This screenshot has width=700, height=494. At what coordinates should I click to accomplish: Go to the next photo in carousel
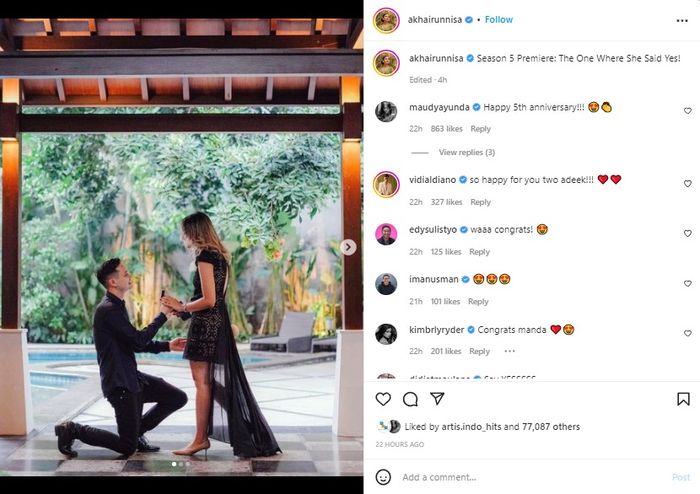click(x=348, y=247)
